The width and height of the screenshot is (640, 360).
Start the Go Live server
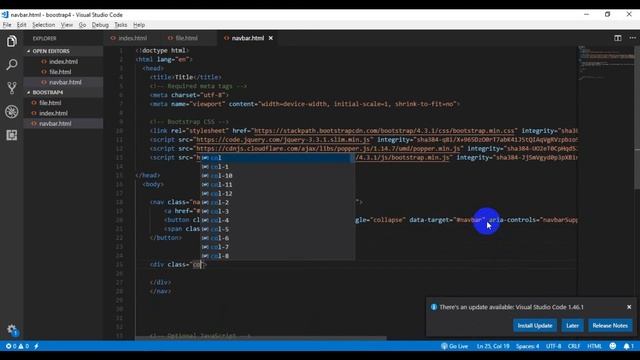[454, 346]
